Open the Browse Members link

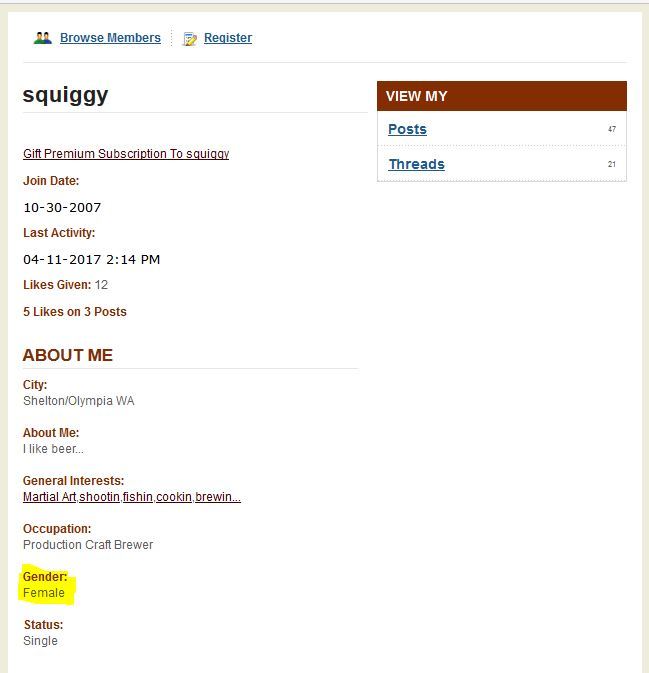click(110, 38)
